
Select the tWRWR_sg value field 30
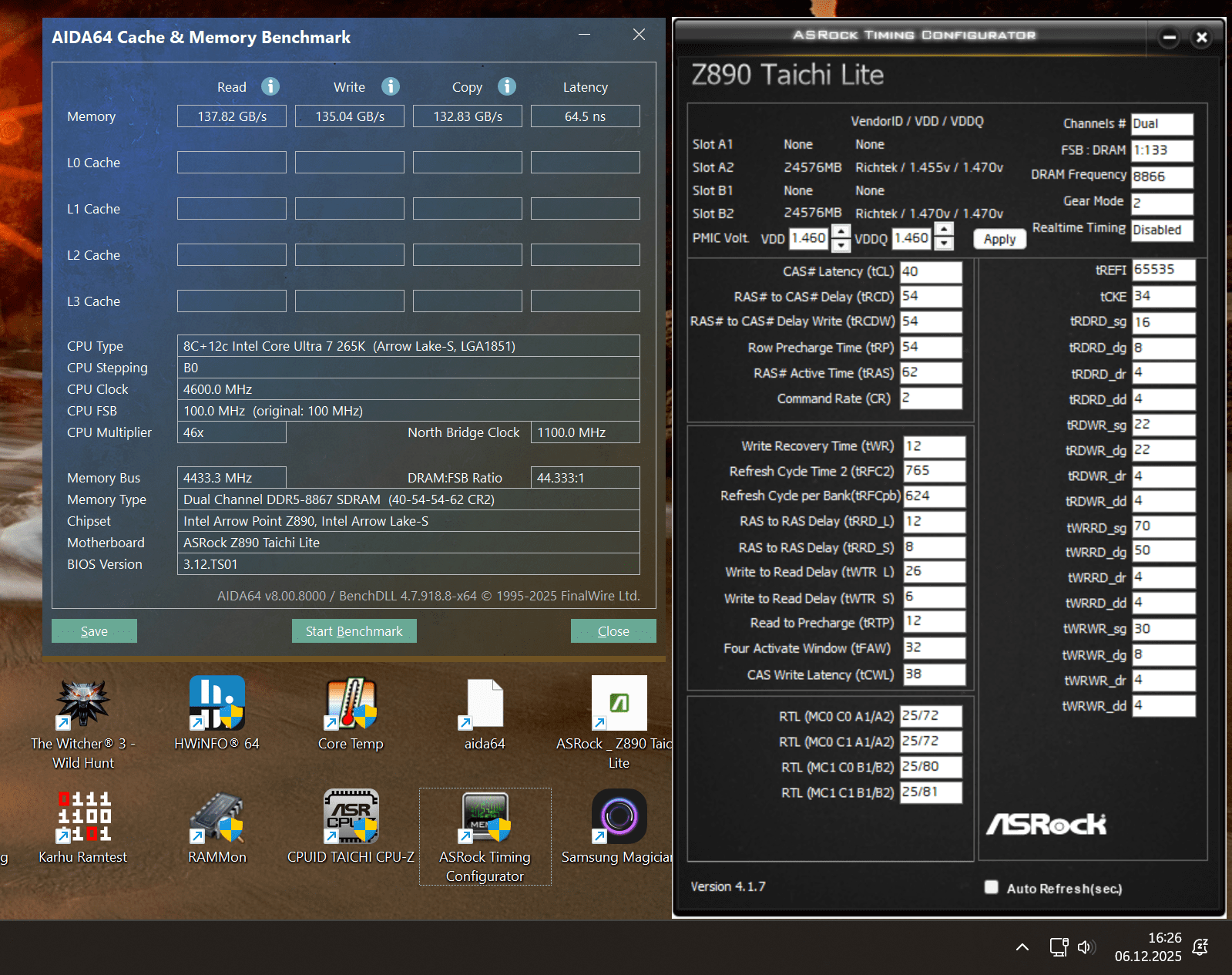coord(1163,629)
